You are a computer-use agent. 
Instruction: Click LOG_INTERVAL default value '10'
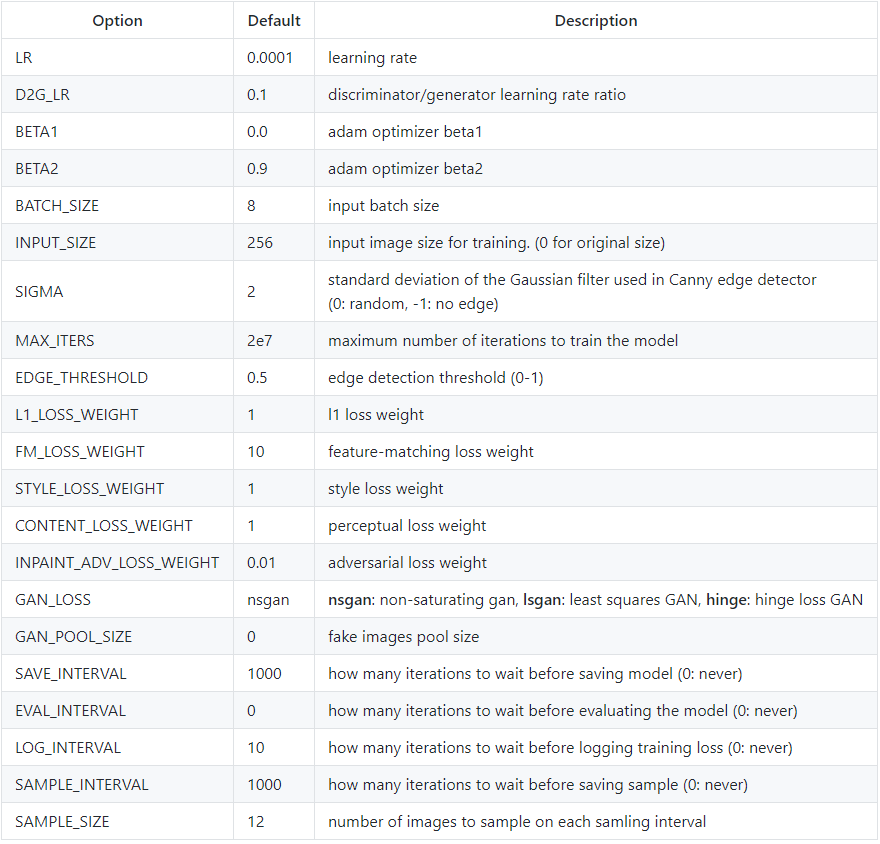tap(256, 748)
